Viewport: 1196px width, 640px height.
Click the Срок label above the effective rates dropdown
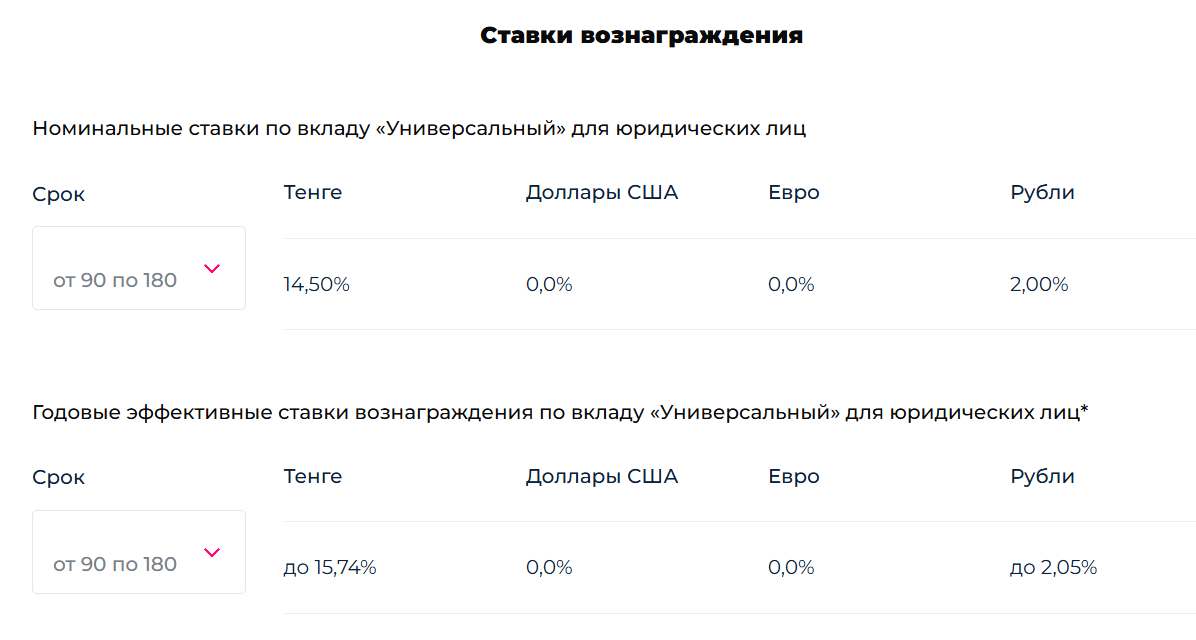(x=59, y=478)
